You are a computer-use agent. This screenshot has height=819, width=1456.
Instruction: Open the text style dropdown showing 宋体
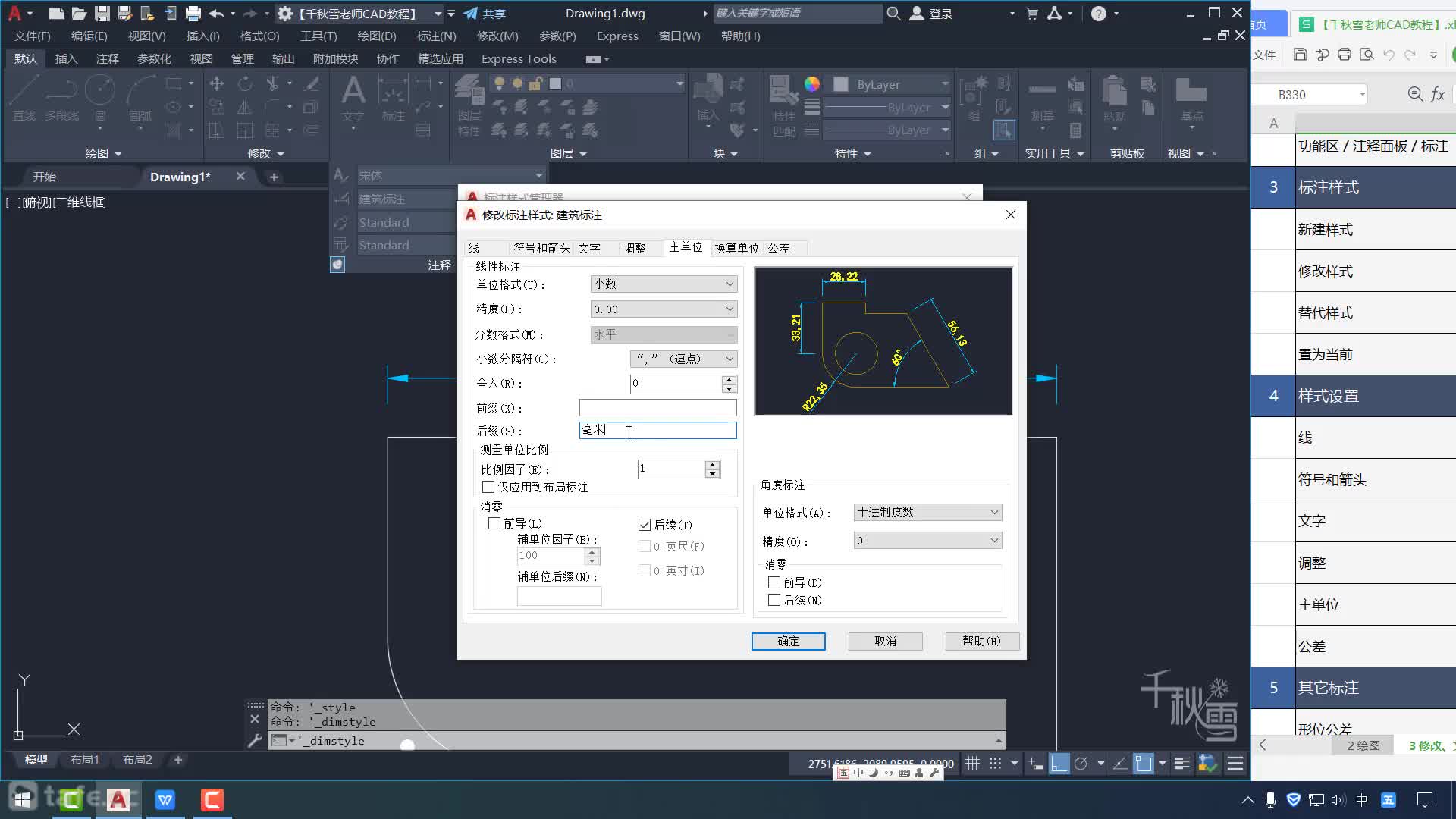(450, 175)
